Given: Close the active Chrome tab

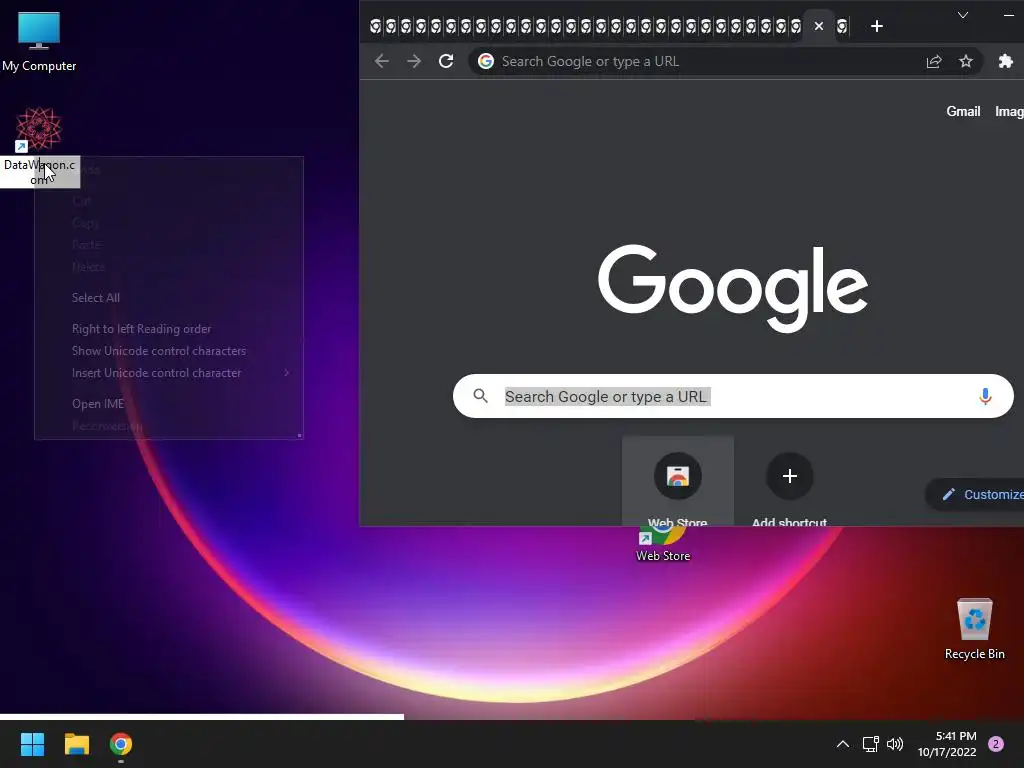Looking at the screenshot, I should [x=819, y=26].
